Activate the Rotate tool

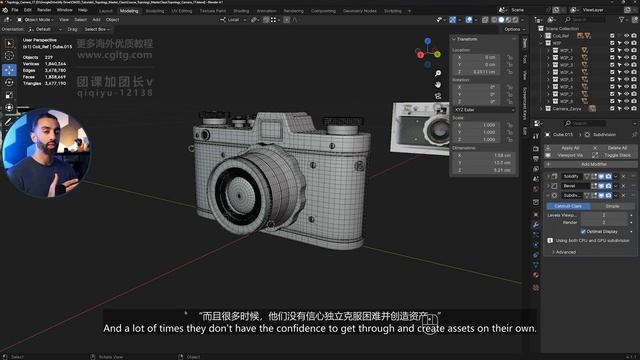pyautogui.click(x=9, y=82)
